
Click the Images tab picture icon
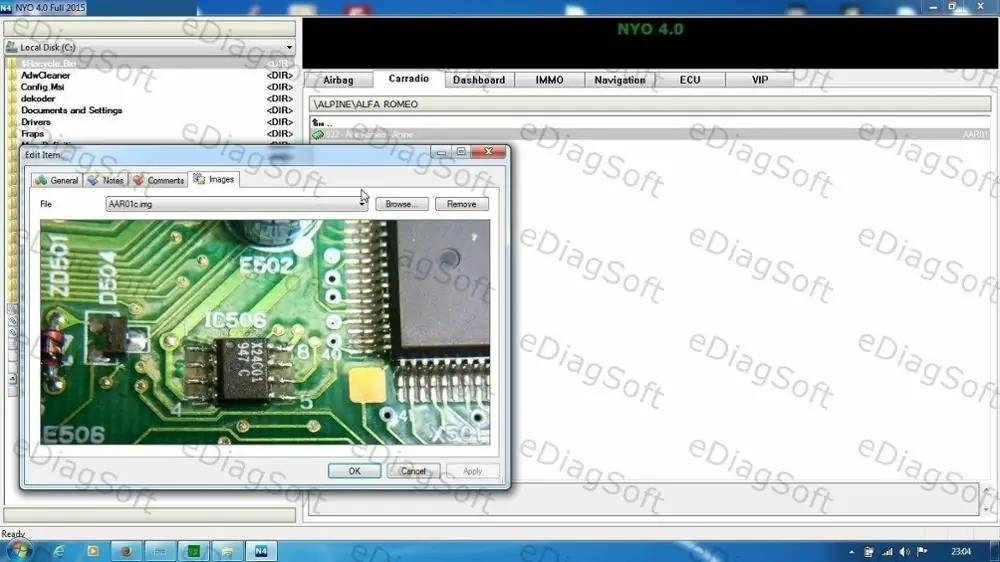tap(199, 179)
